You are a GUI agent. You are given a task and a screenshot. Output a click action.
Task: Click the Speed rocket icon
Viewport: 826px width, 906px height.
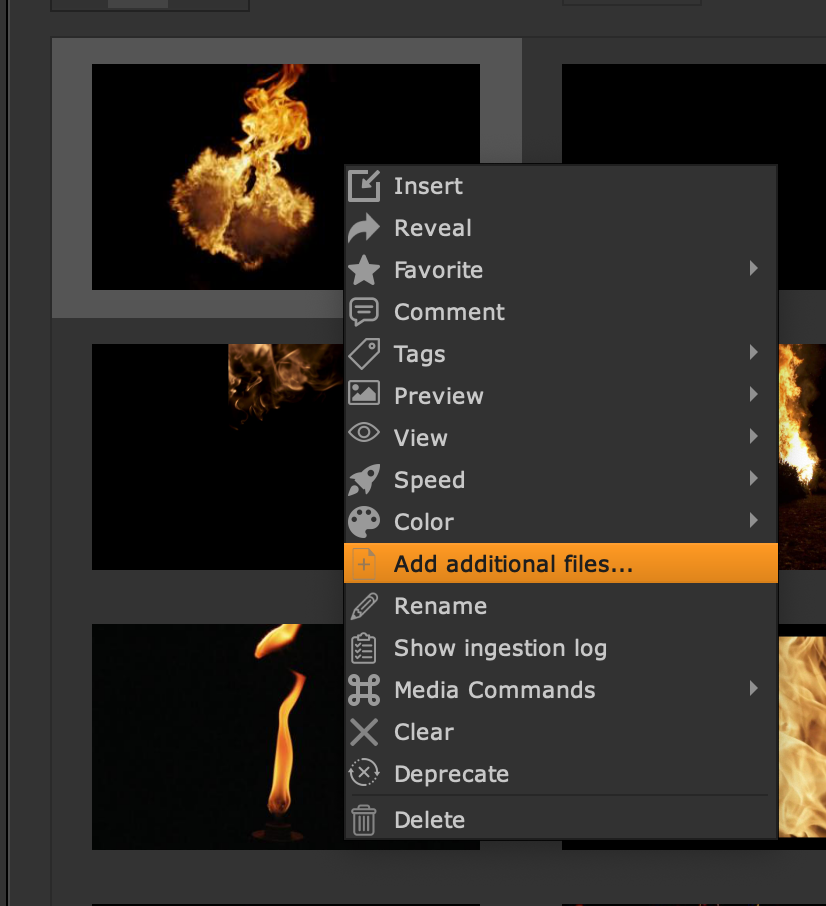[x=364, y=480]
